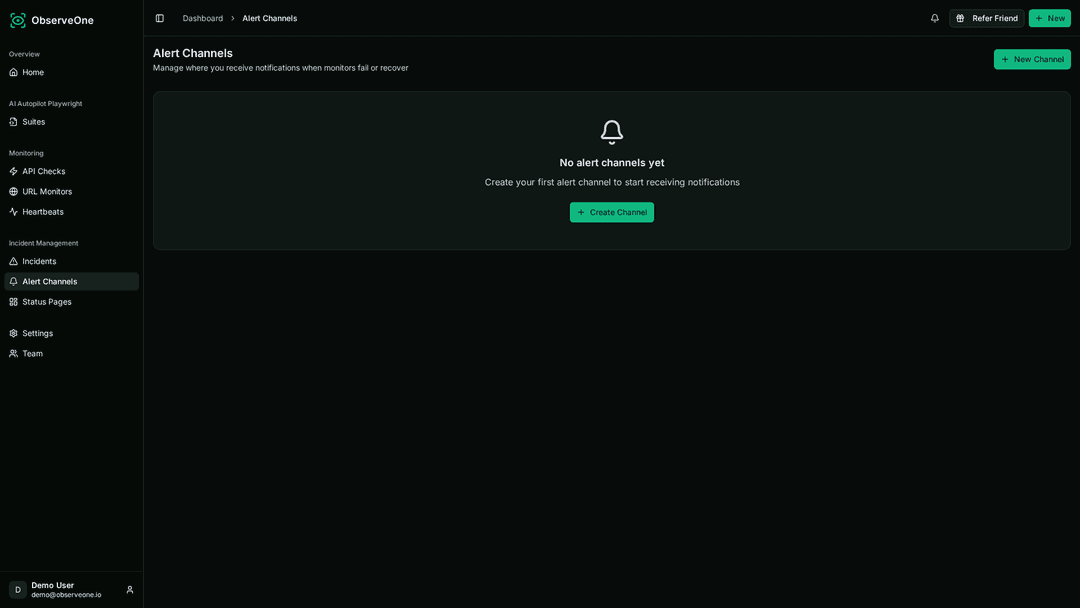Click the Monitoring section label
Screen dimensions: 1080x608
[x=26, y=154]
